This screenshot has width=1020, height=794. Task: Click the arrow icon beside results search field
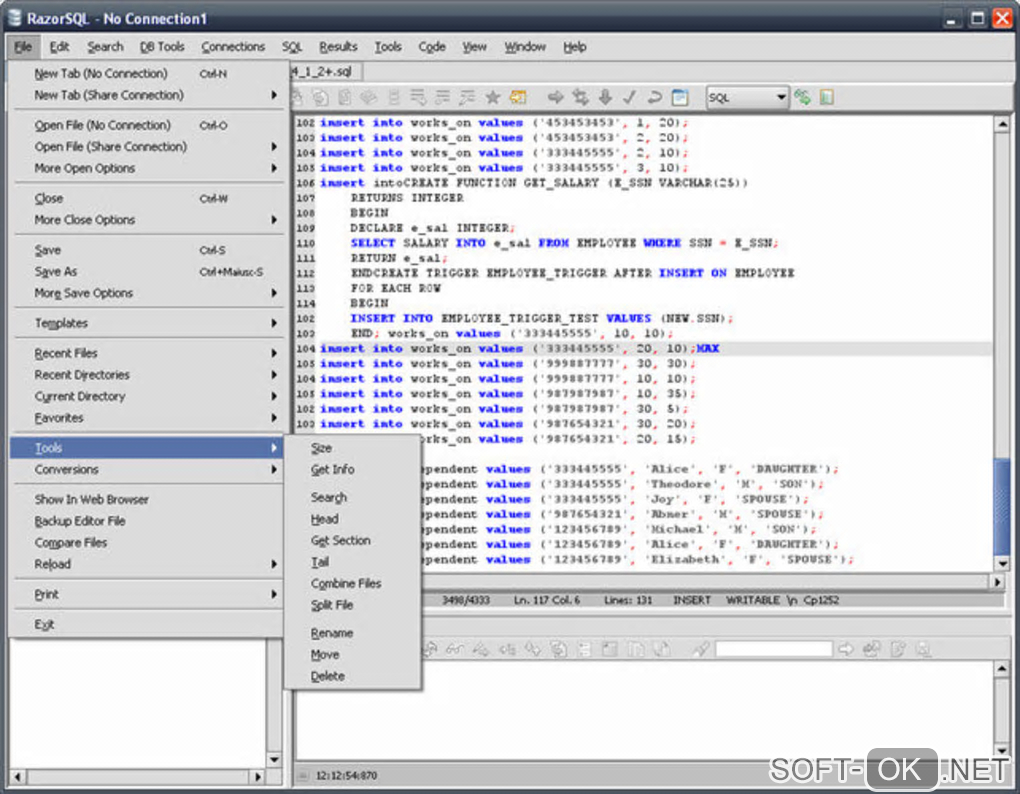click(846, 649)
